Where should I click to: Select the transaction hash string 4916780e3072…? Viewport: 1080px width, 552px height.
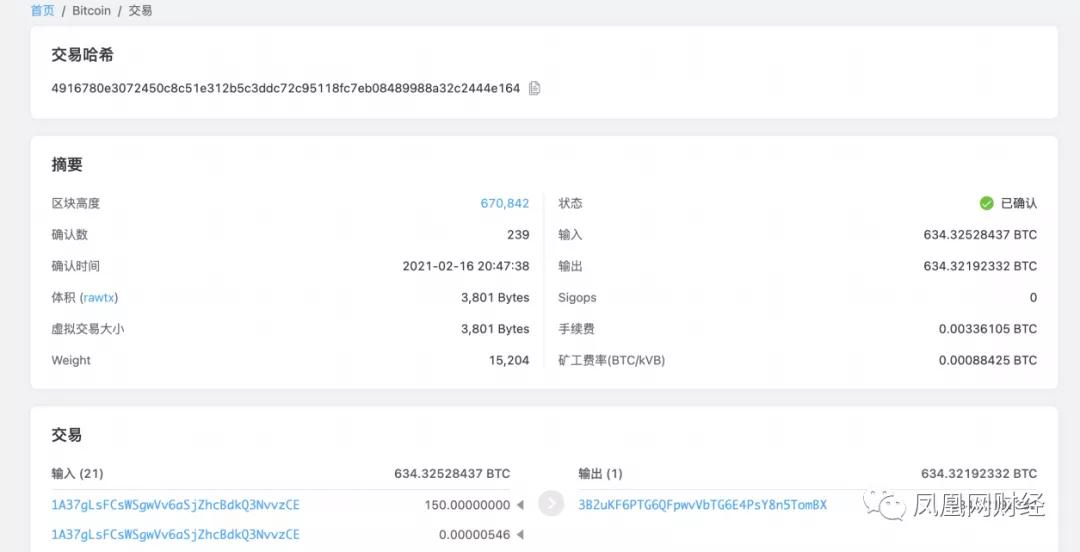(286, 88)
